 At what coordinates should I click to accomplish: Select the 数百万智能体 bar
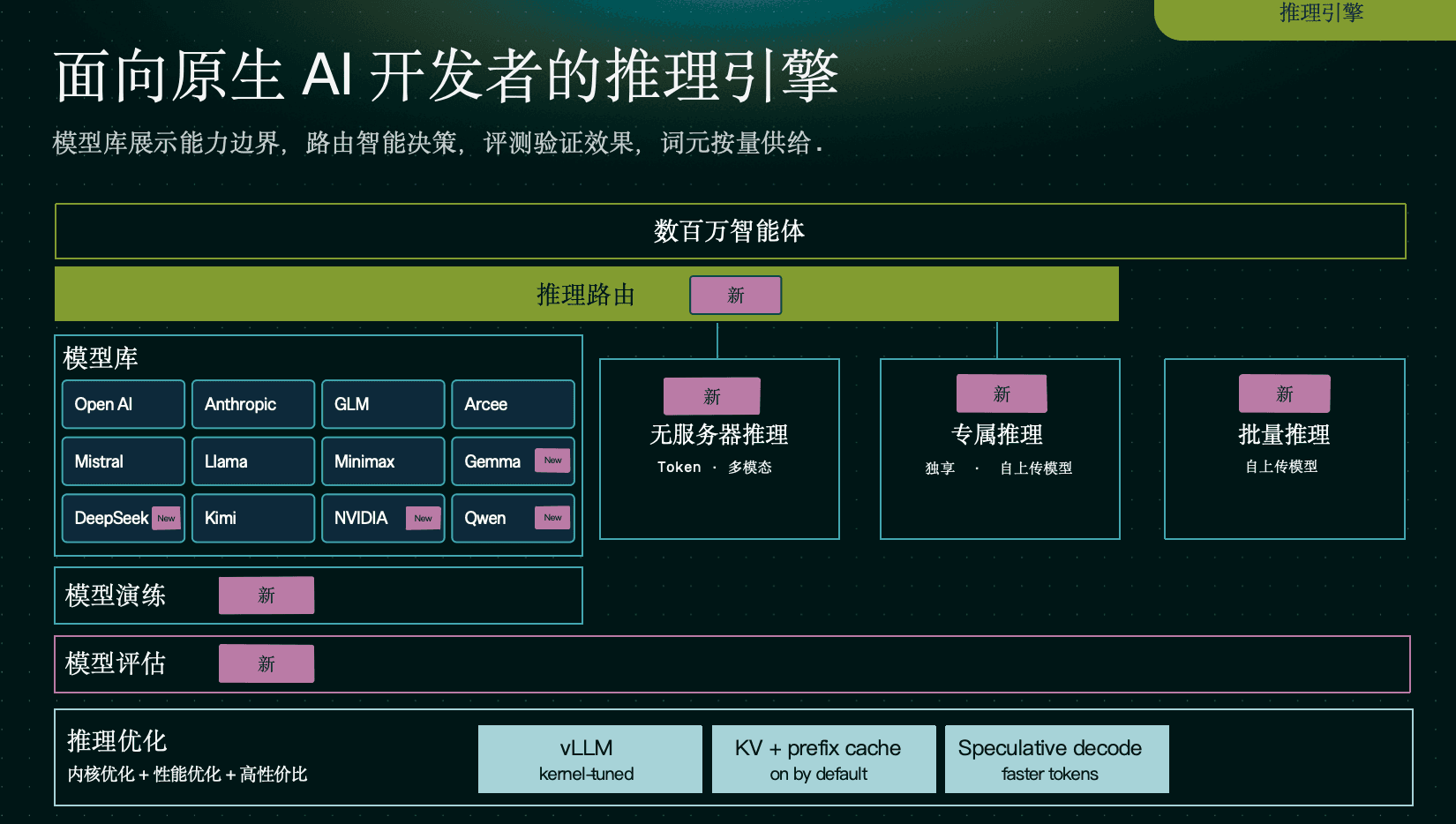tap(730, 231)
